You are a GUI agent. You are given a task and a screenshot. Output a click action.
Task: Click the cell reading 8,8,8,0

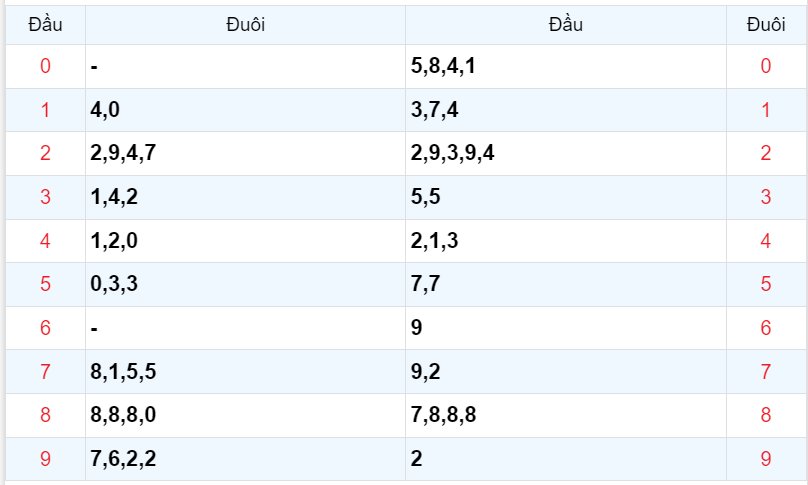coord(123,415)
